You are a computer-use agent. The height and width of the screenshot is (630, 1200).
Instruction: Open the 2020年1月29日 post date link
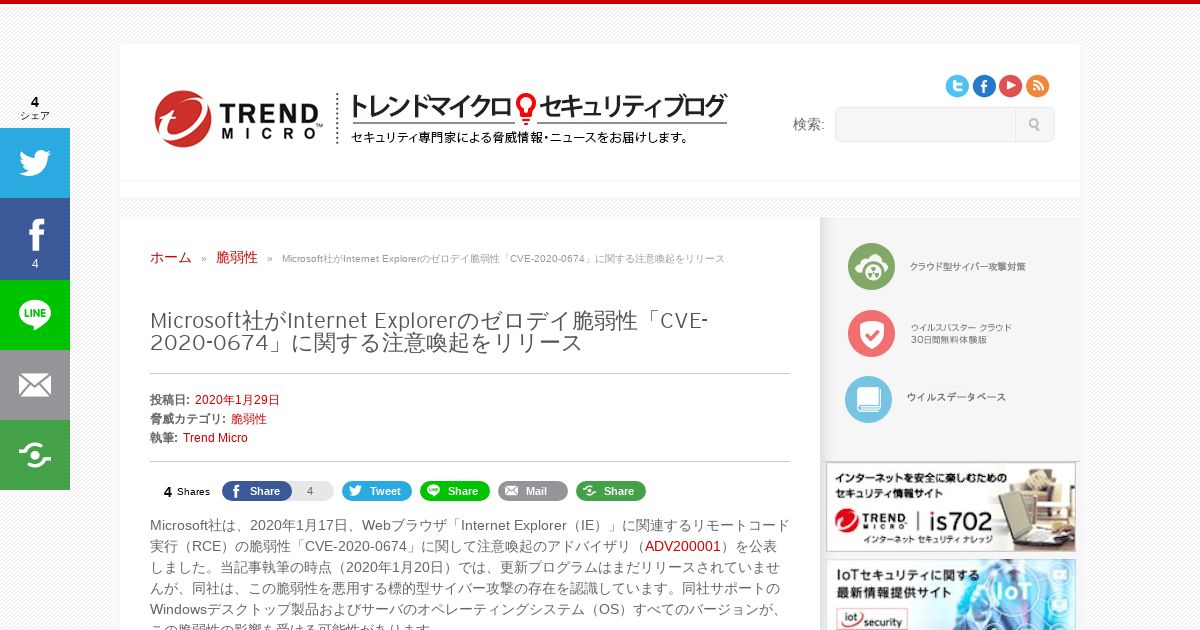[x=237, y=400]
